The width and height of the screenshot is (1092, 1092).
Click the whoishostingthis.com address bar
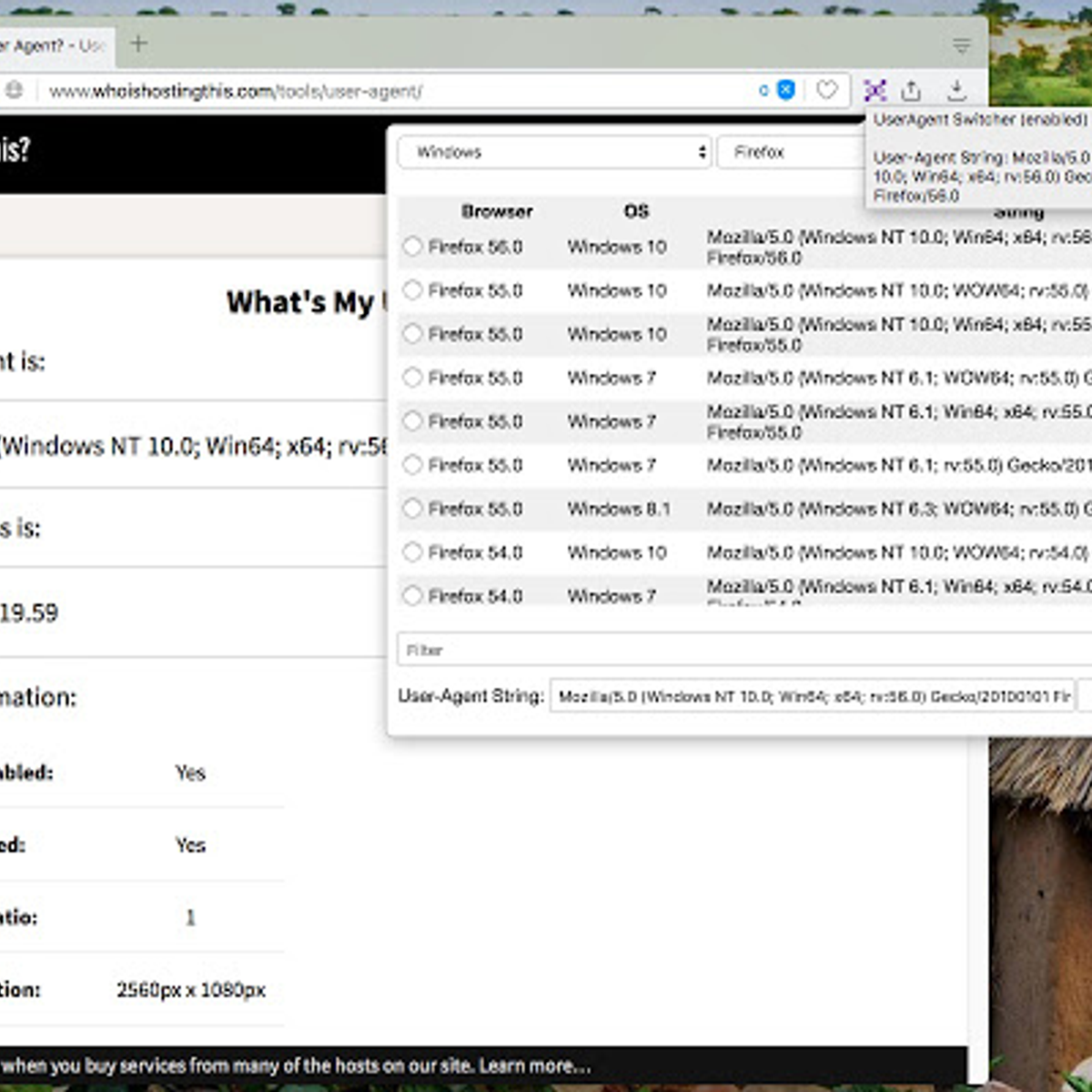point(400,91)
